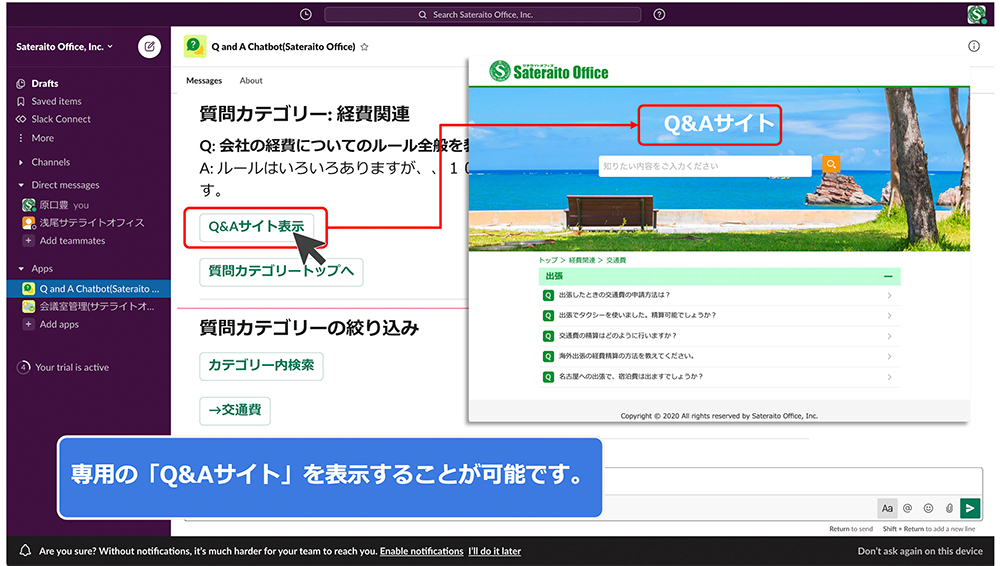The image size is (1000, 566).
Task: Expand the Channels section
Action: tap(21, 162)
